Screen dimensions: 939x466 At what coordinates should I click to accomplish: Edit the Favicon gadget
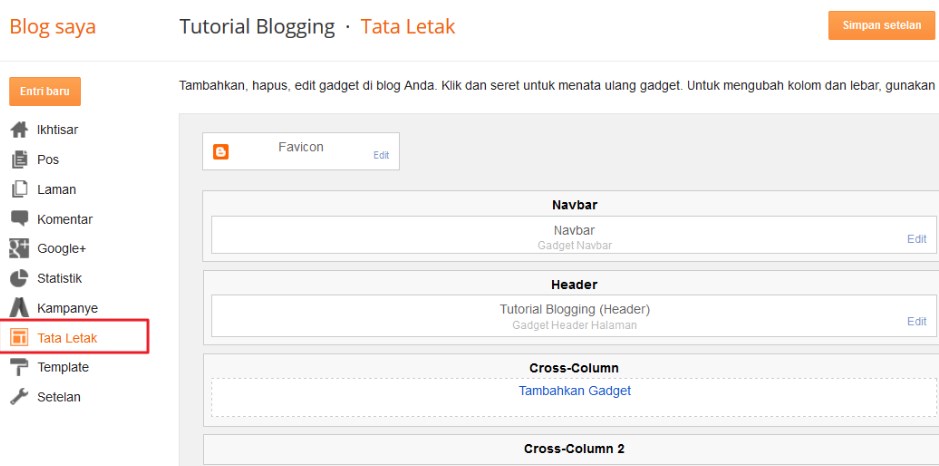381,156
